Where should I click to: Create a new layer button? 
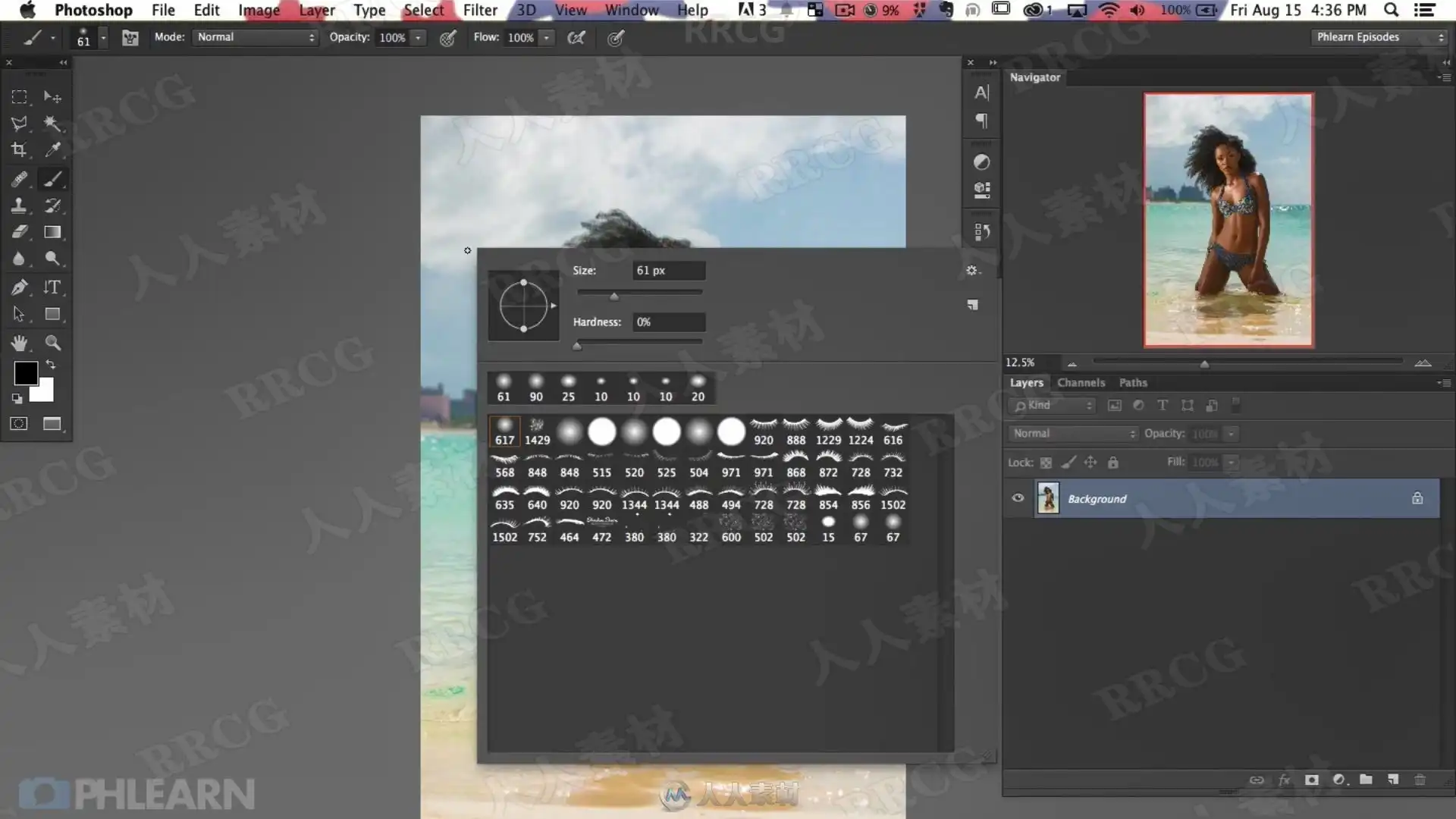[x=1393, y=780]
